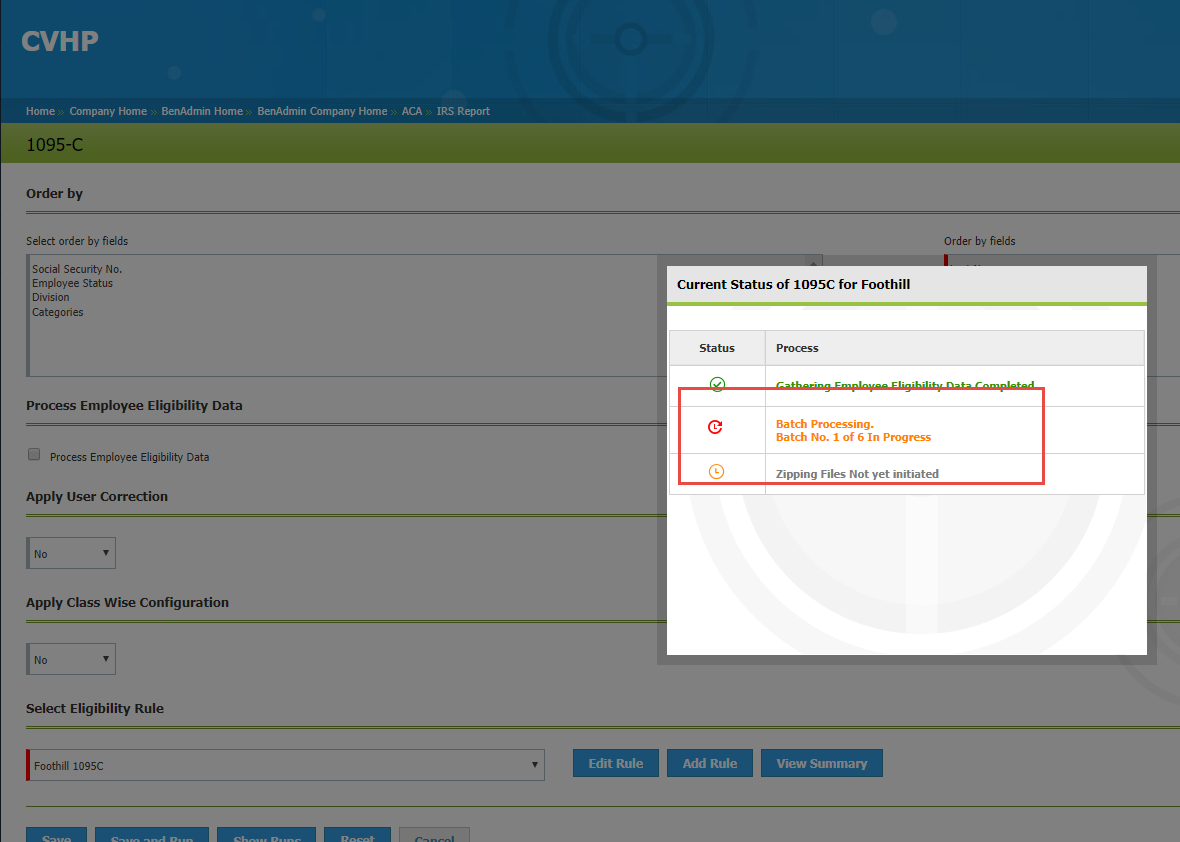Screen dimensions: 1180x842
Task: Click the Cancel button
Action: click(x=434, y=834)
